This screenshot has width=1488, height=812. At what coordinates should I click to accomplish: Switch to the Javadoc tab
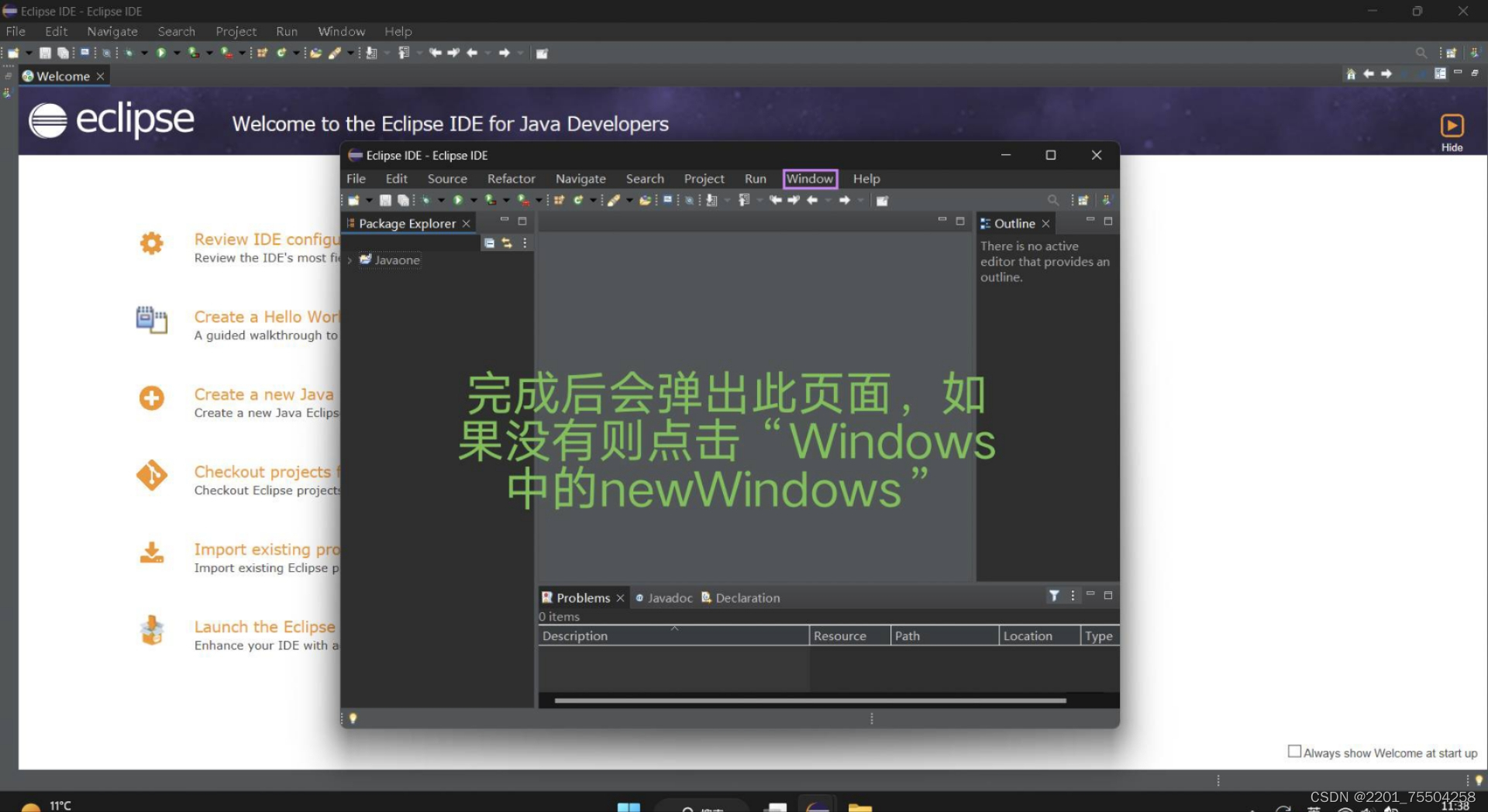point(664,598)
